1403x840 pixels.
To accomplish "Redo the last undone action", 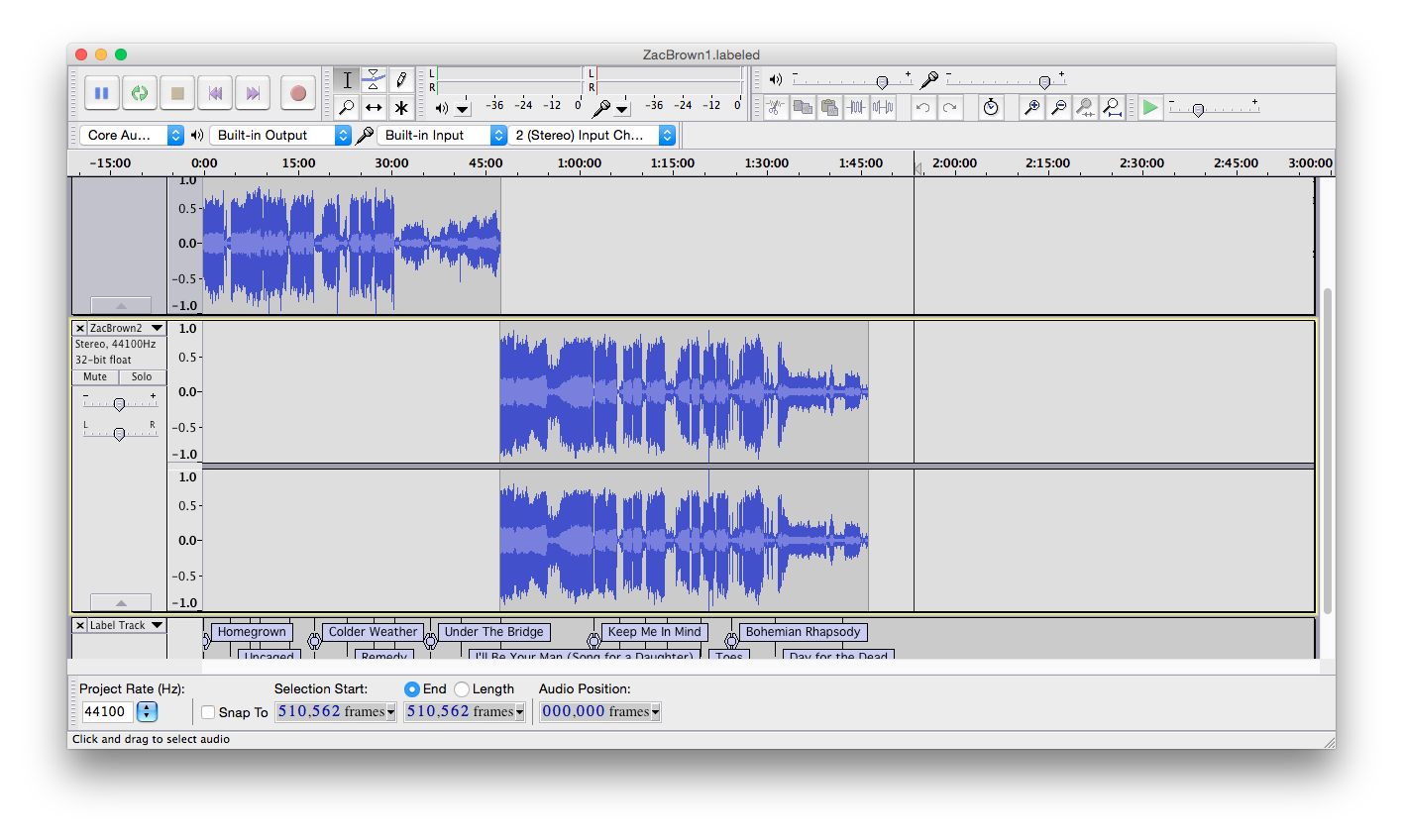I will pos(949,107).
